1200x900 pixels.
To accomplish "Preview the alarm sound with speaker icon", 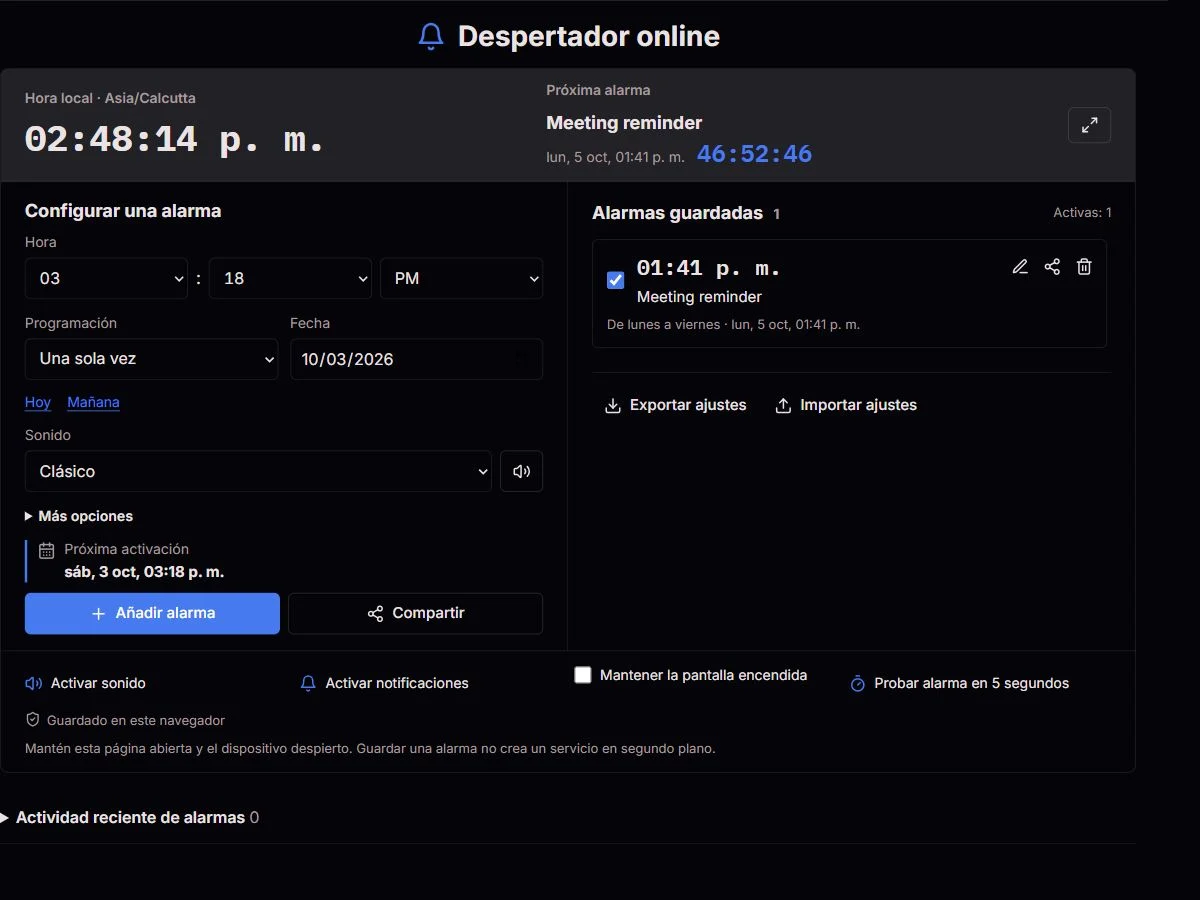I will (521, 471).
